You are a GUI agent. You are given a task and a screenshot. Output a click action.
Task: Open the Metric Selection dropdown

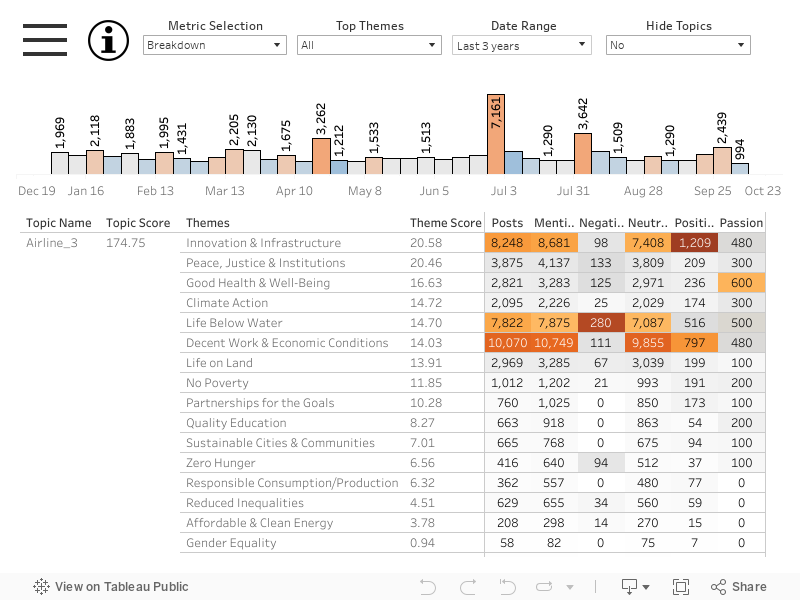(215, 45)
